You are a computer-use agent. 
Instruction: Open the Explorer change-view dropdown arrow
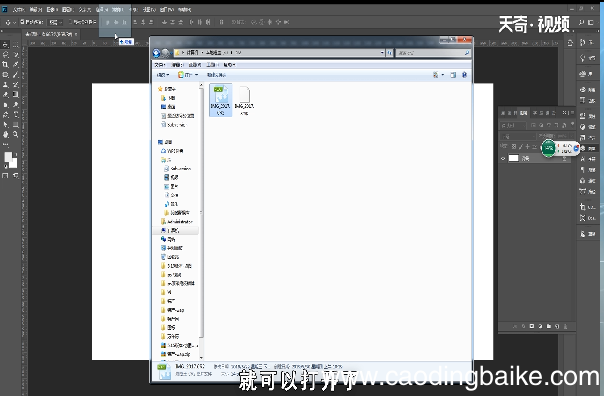(x=443, y=75)
